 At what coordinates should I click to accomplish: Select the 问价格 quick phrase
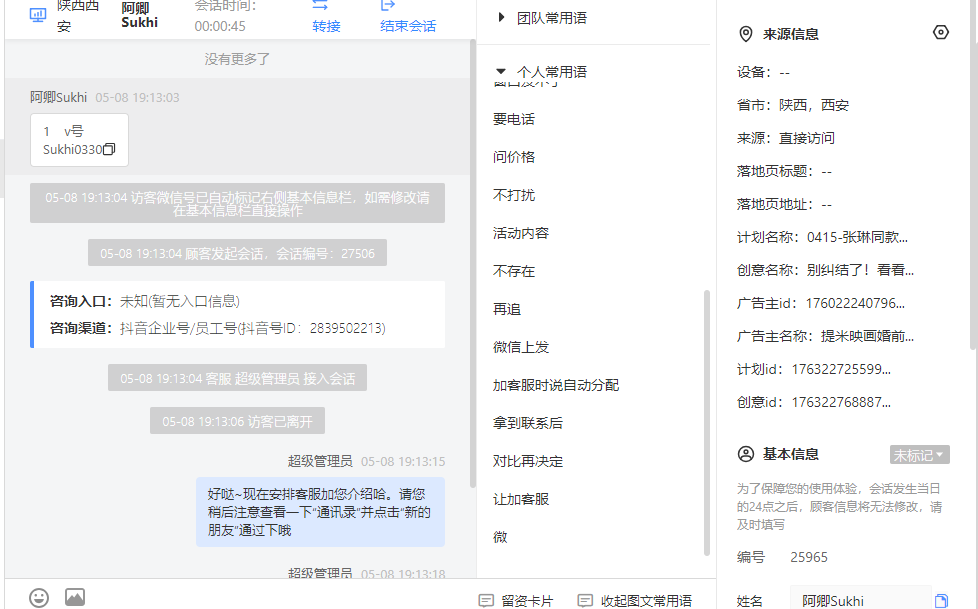[514, 157]
